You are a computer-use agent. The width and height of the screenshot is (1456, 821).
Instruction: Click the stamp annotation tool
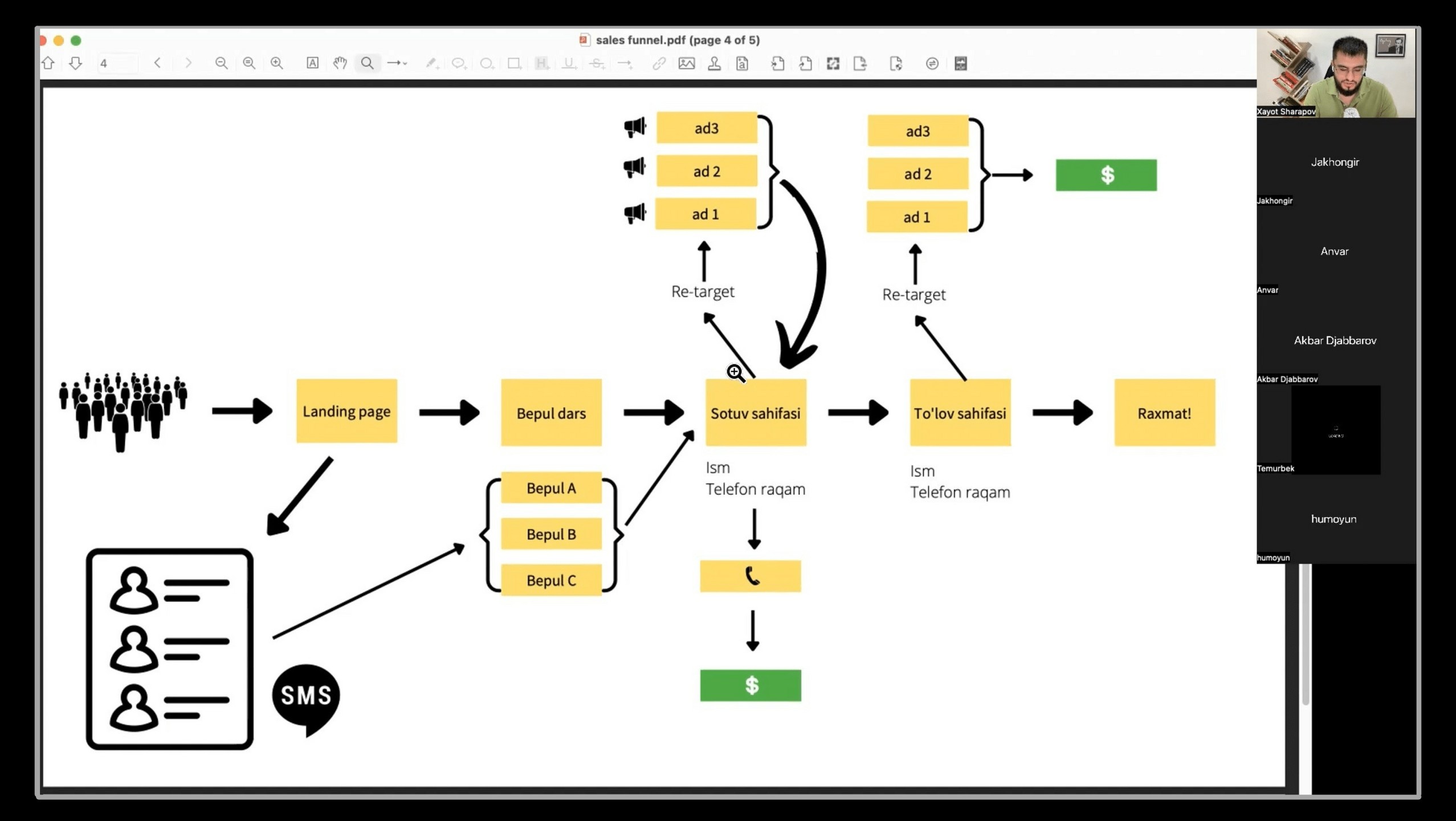pos(714,63)
